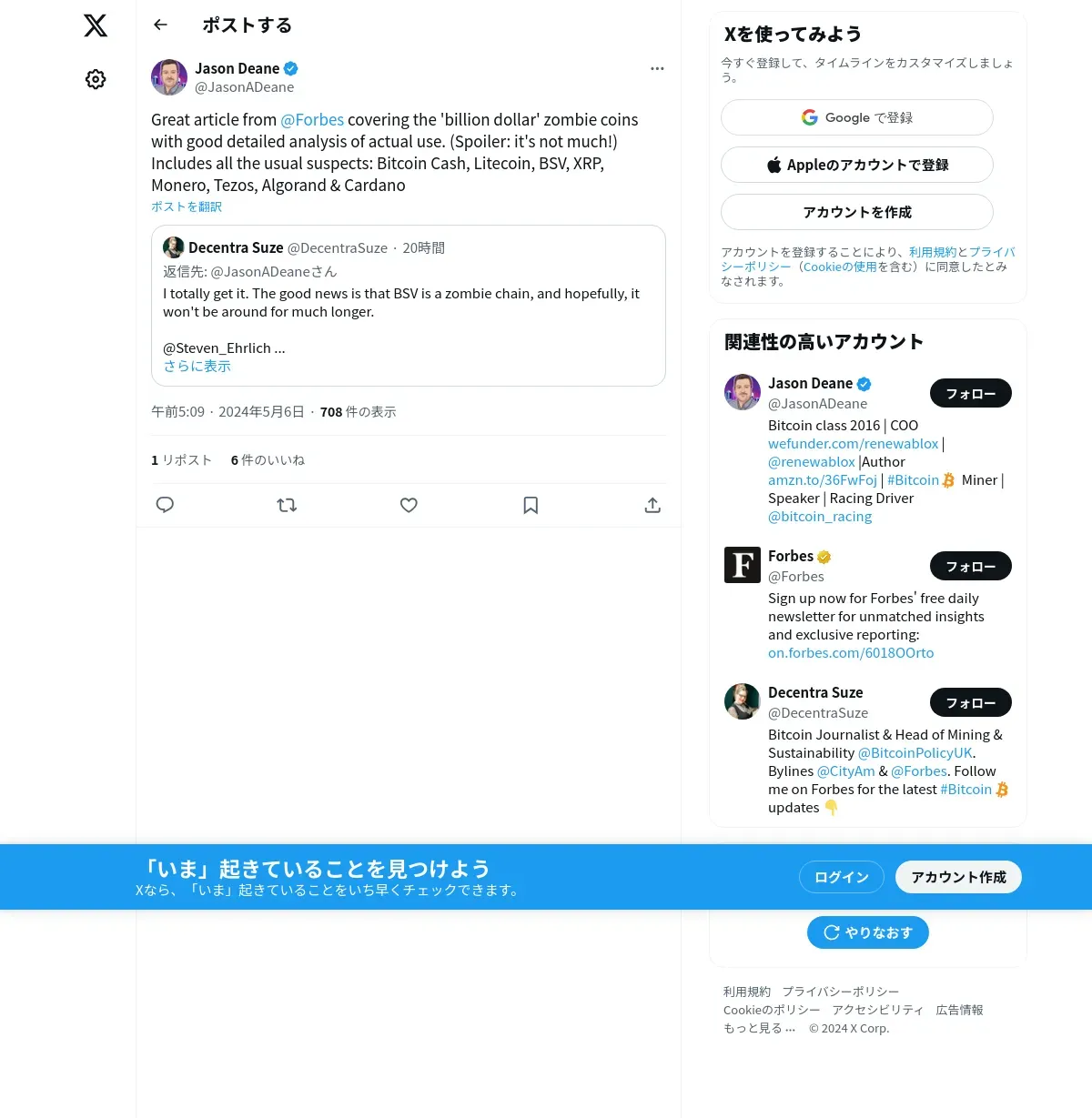Like the post with heart icon

pos(409,505)
